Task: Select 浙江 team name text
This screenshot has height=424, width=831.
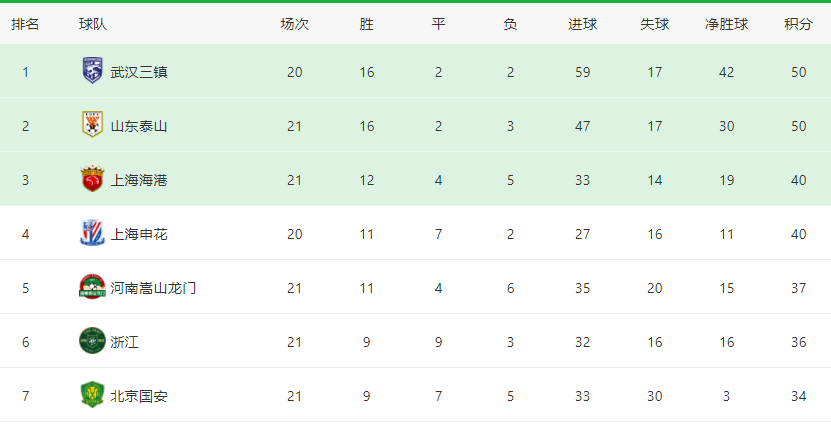Action: tap(125, 342)
